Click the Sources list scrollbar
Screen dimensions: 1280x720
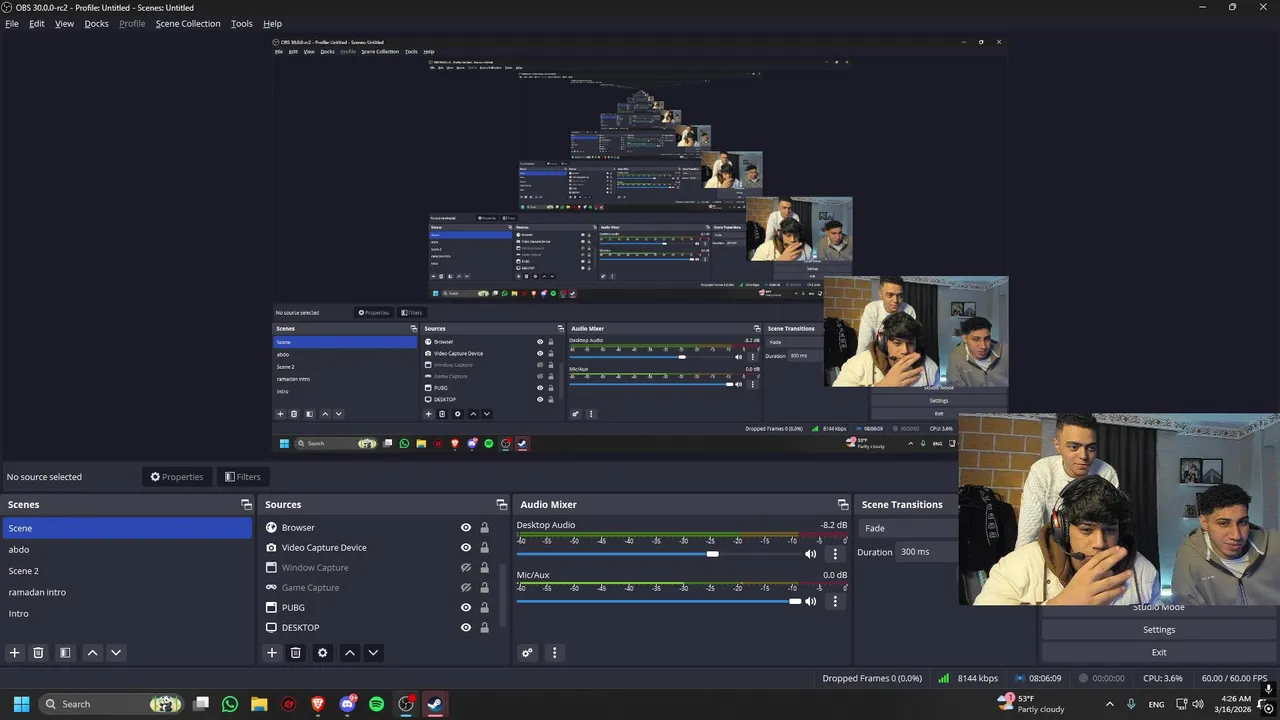coord(502,593)
